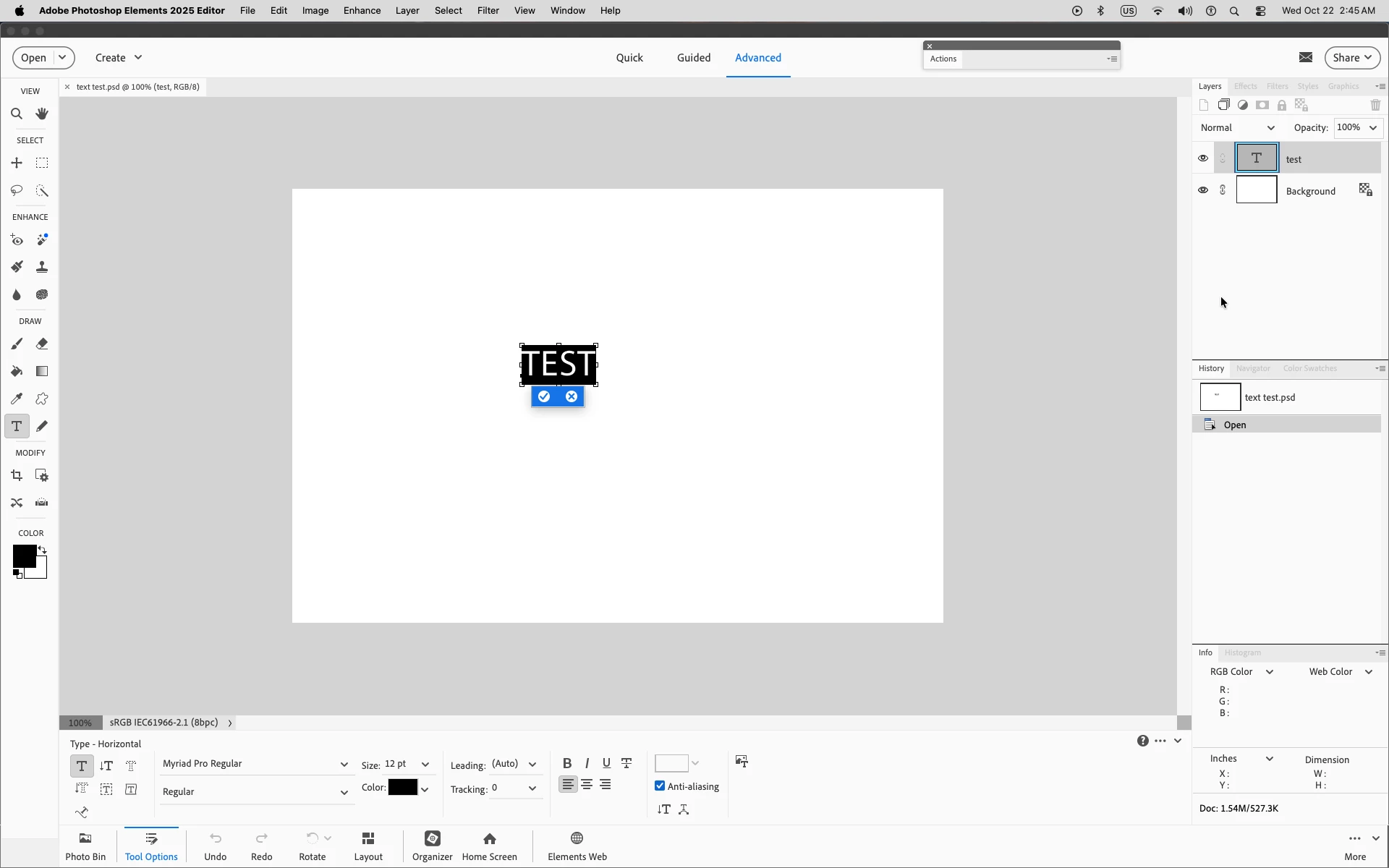Image resolution: width=1389 pixels, height=868 pixels.
Task: Open the Normal blend mode dropdown
Action: click(x=1237, y=127)
